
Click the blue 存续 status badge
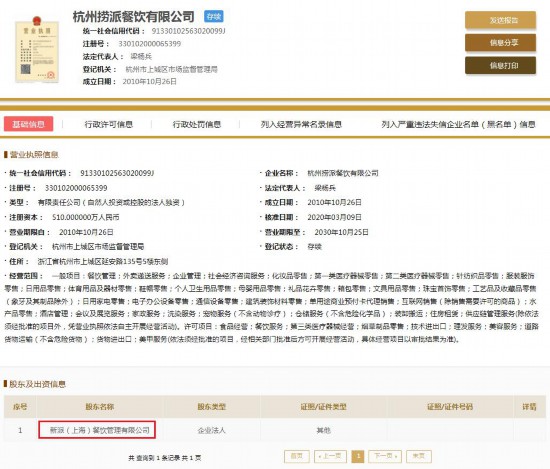[x=214, y=16]
